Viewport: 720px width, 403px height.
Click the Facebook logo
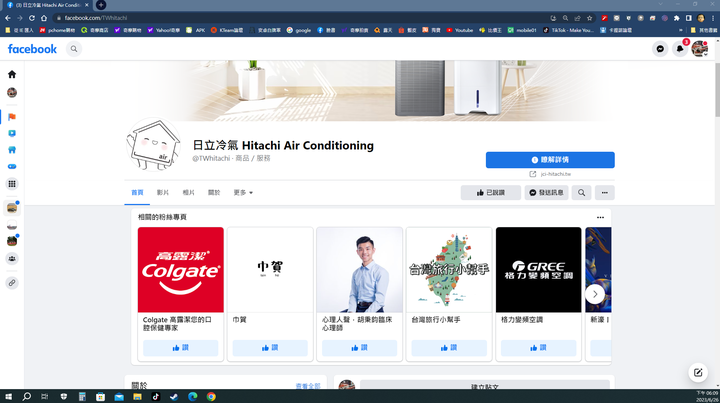pyautogui.click(x=32, y=49)
